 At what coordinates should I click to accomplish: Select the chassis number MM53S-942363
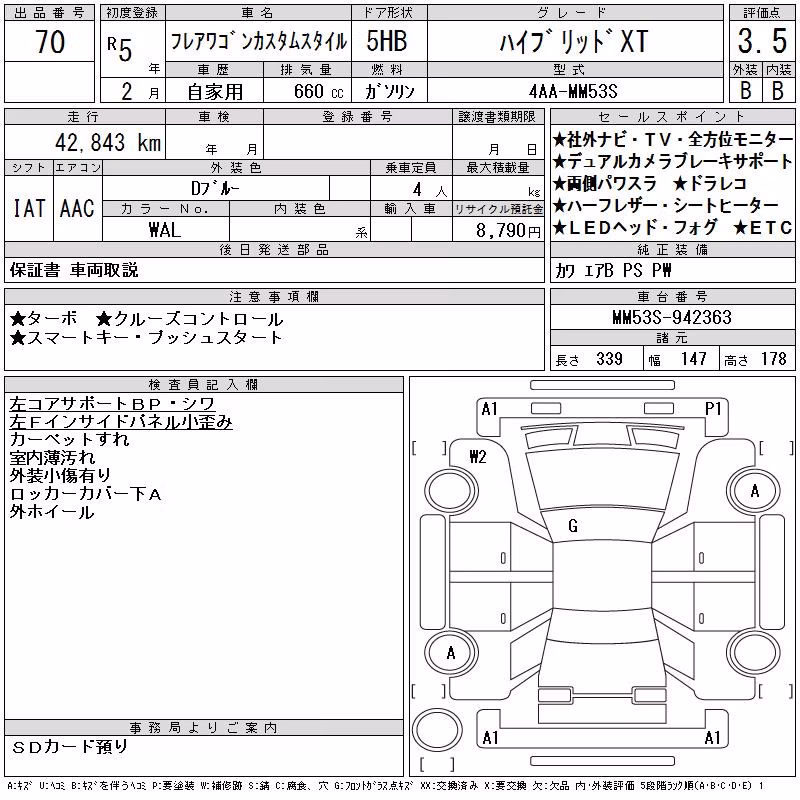tap(672, 317)
